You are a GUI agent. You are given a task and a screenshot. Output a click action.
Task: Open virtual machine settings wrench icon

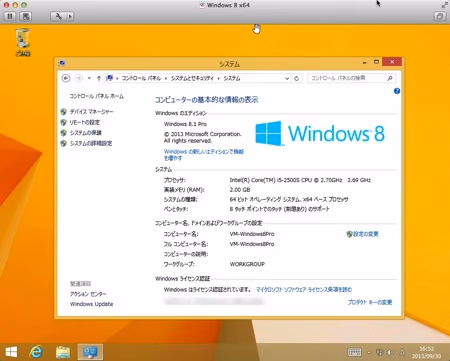(x=58, y=16)
